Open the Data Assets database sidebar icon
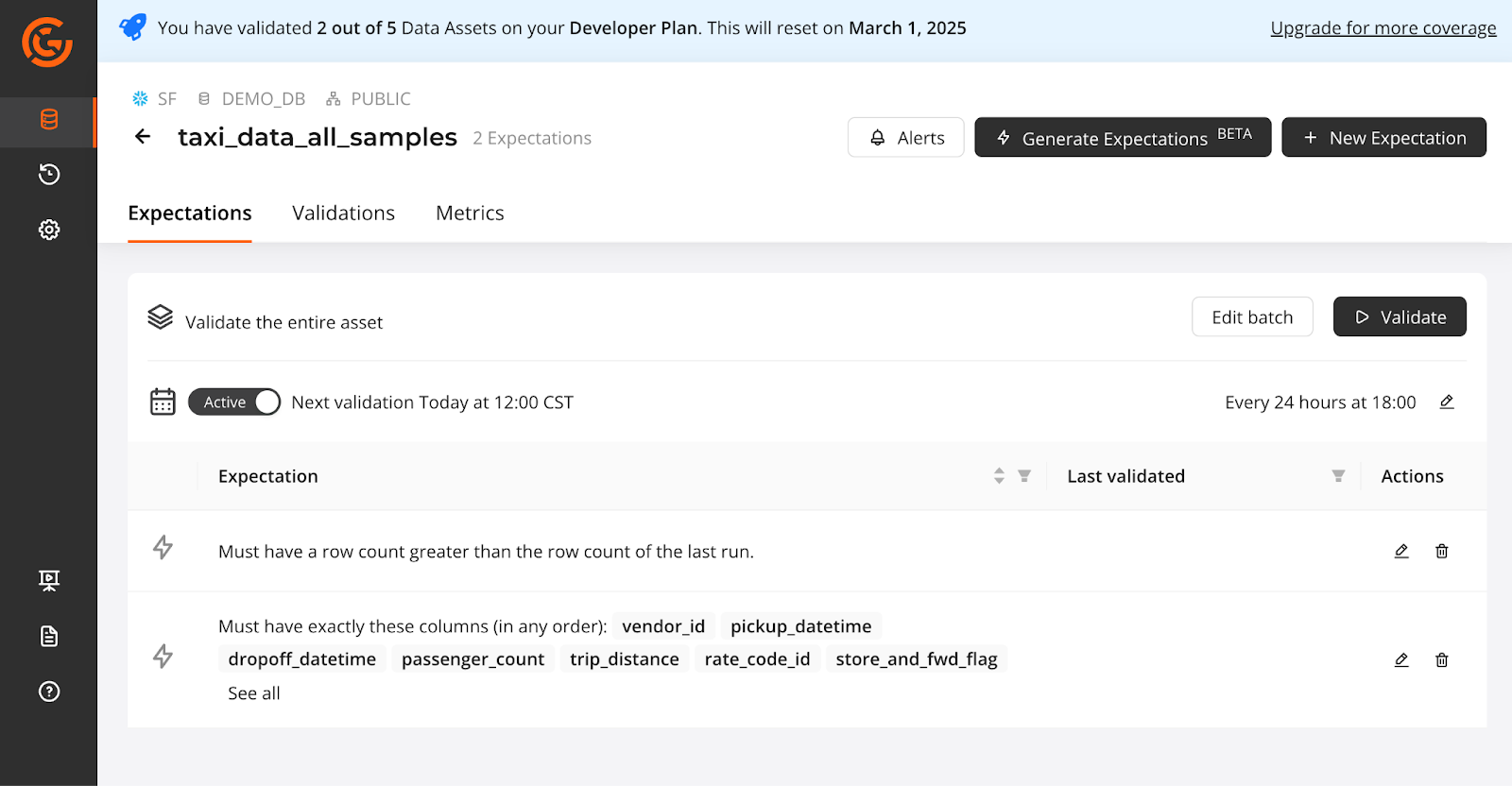Image resolution: width=1512 pixels, height=786 pixels. click(49, 120)
